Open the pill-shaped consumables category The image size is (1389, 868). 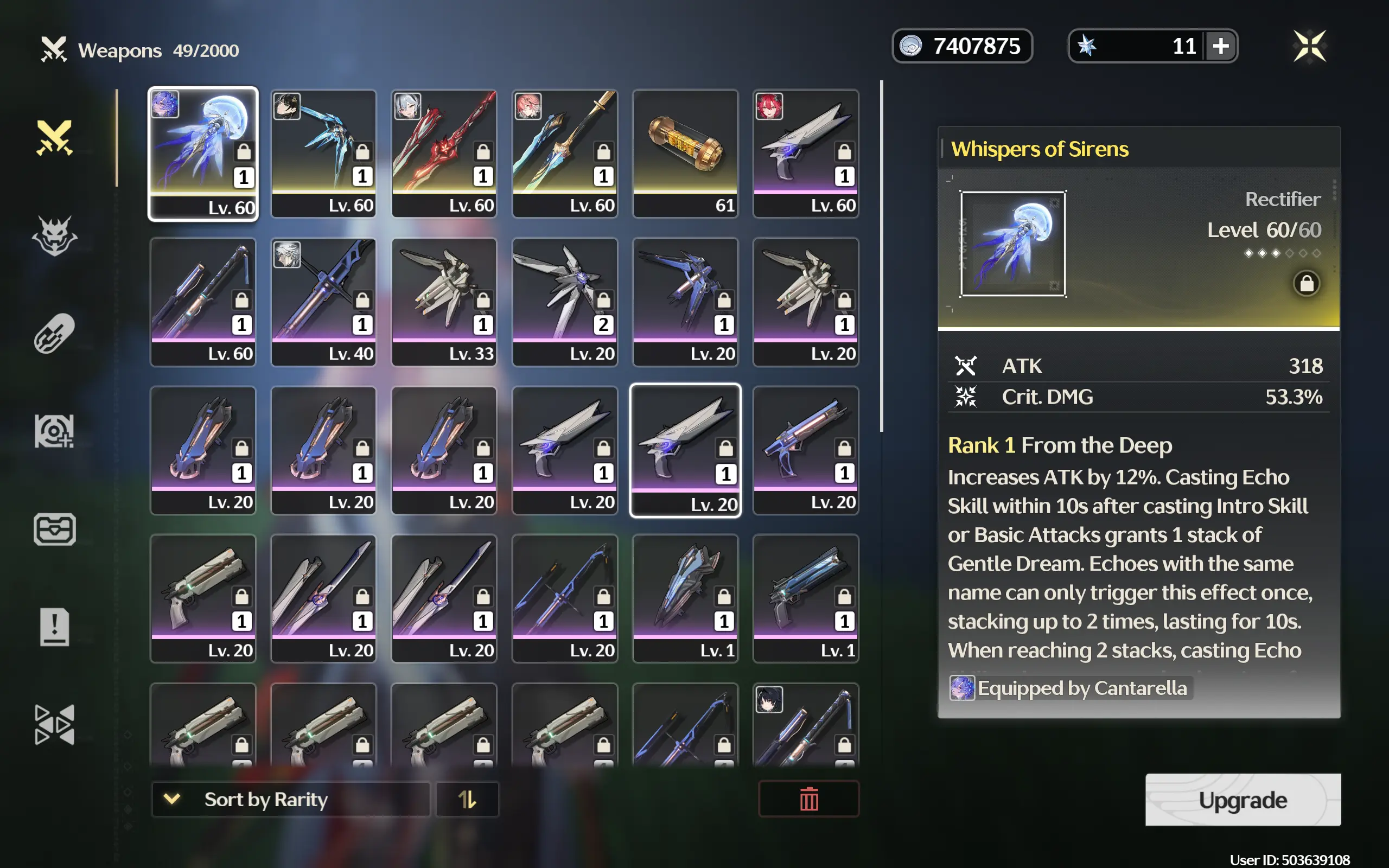point(54,334)
